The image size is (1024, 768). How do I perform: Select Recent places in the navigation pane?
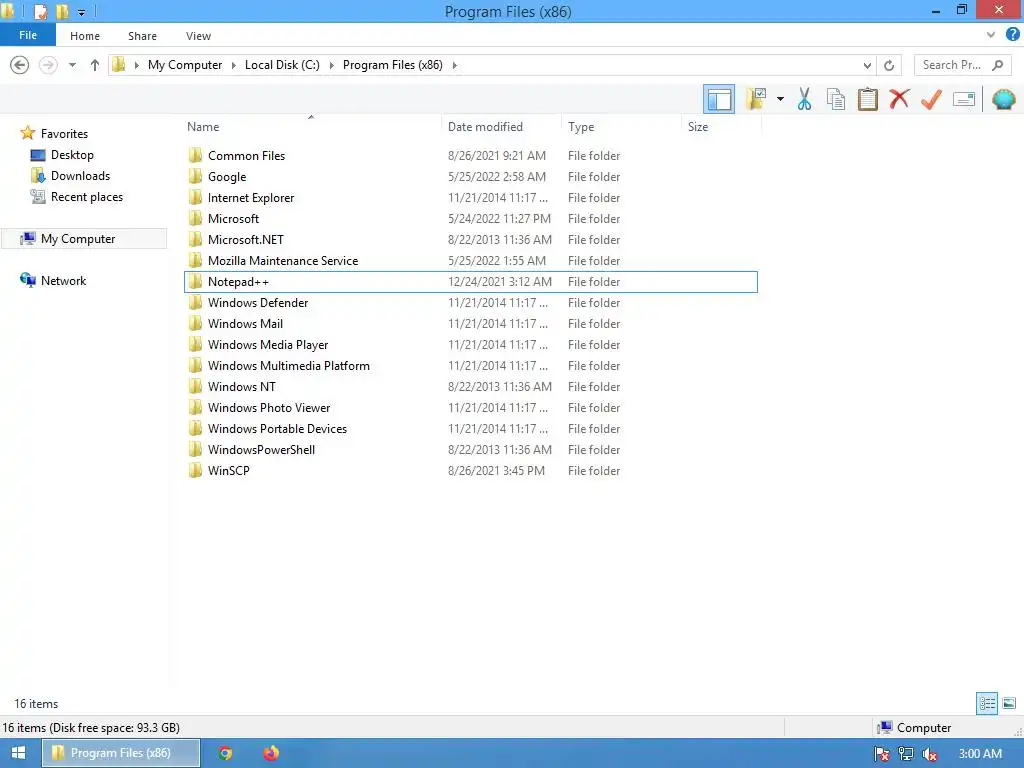(87, 197)
